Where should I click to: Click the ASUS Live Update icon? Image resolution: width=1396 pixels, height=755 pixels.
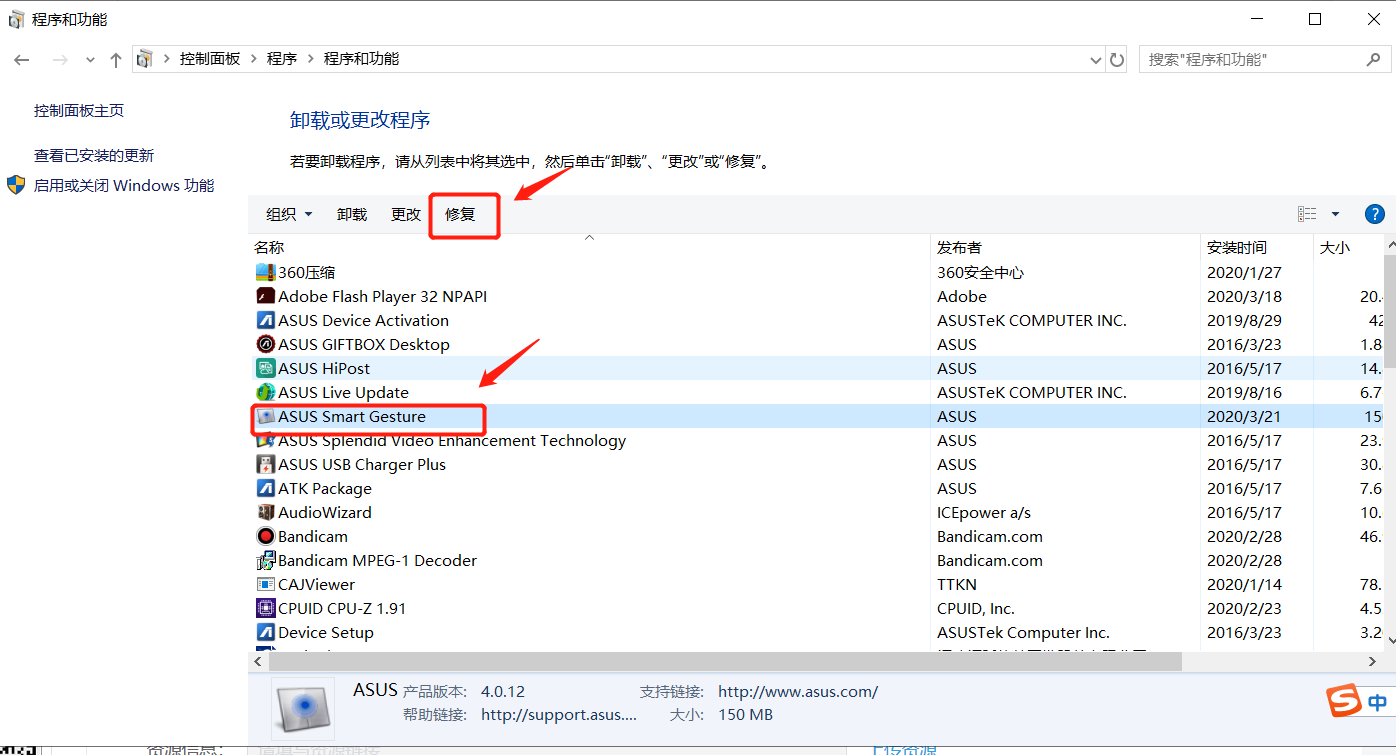click(x=265, y=392)
